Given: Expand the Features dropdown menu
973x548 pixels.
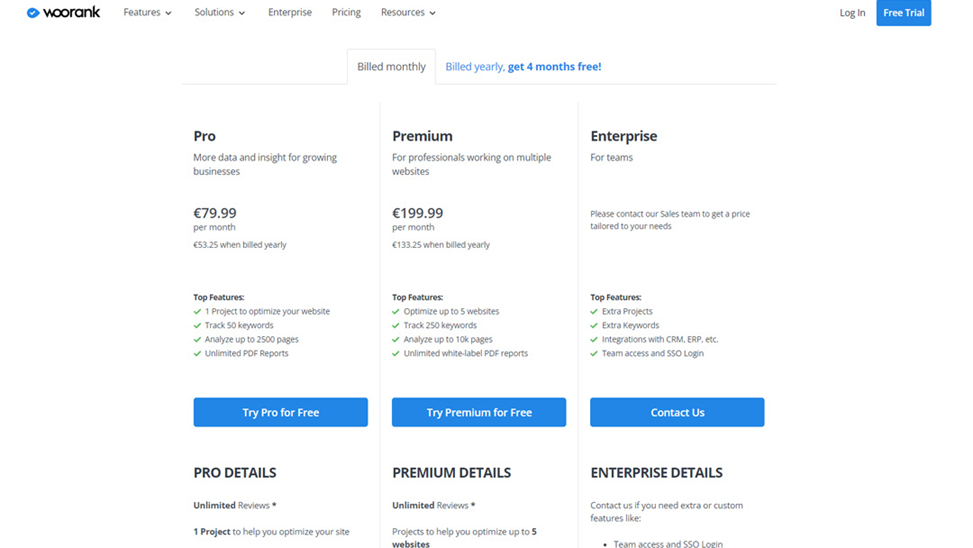Looking at the screenshot, I should 147,12.
